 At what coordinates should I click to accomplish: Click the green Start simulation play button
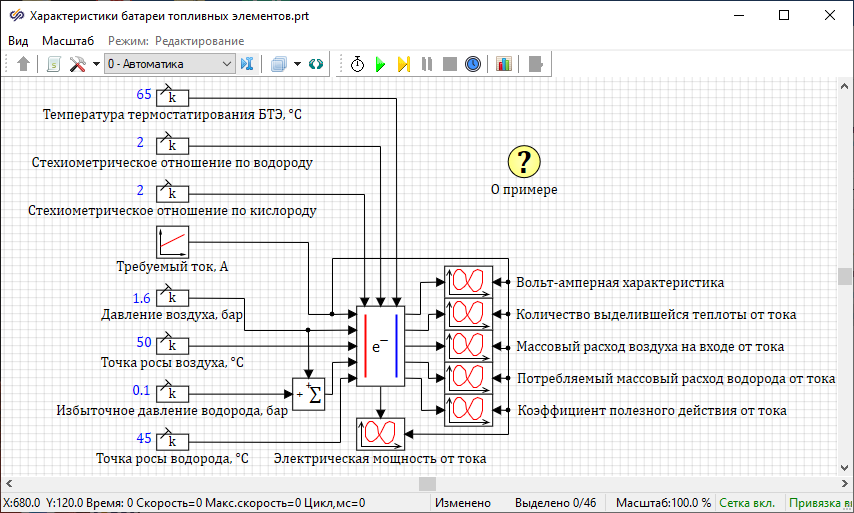pos(380,64)
